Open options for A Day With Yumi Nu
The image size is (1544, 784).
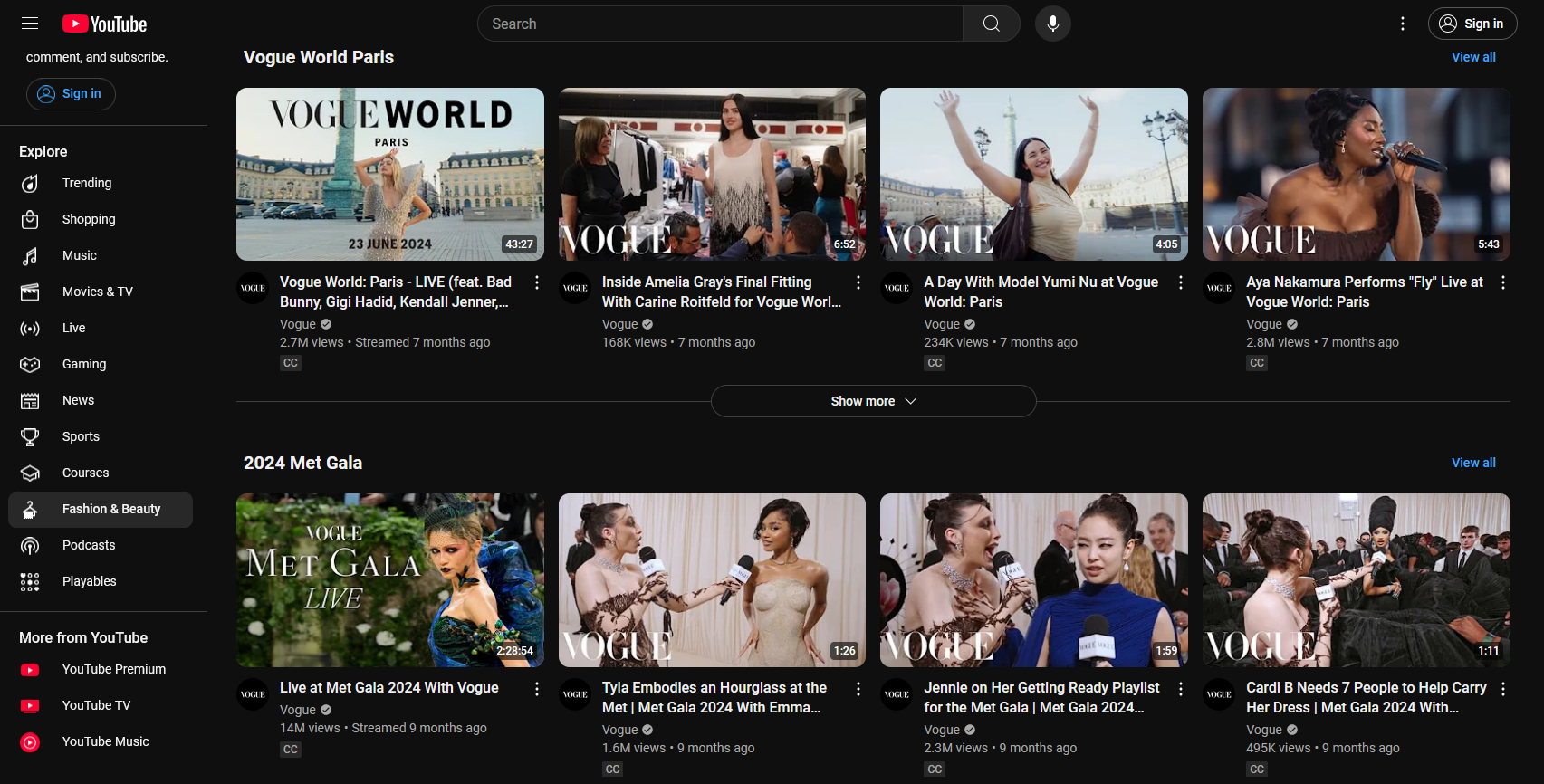(1181, 282)
